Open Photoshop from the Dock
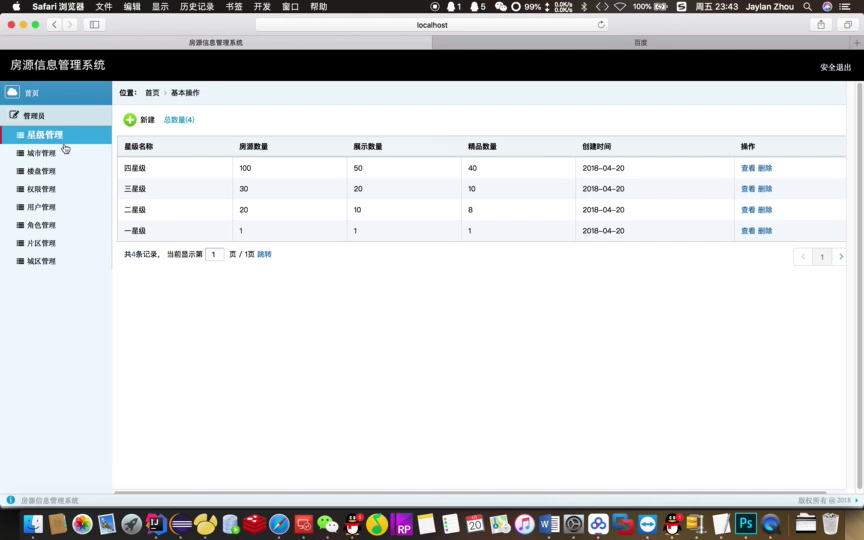The width and height of the screenshot is (864, 540). 745,524
